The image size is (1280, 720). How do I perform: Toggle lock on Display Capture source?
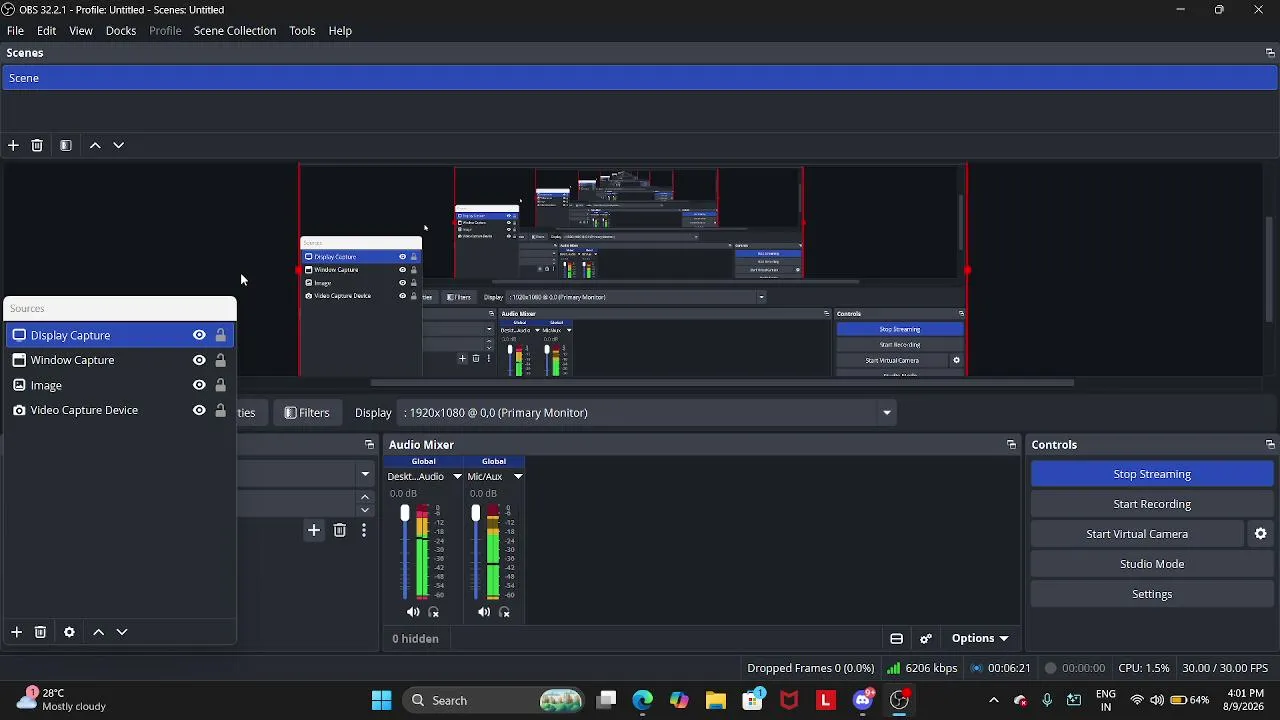coord(221,335)
